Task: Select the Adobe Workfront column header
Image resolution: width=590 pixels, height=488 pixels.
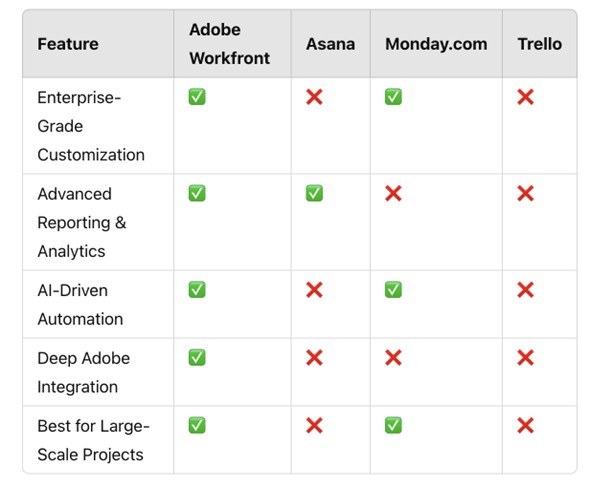Action: (x=230, y=44)
